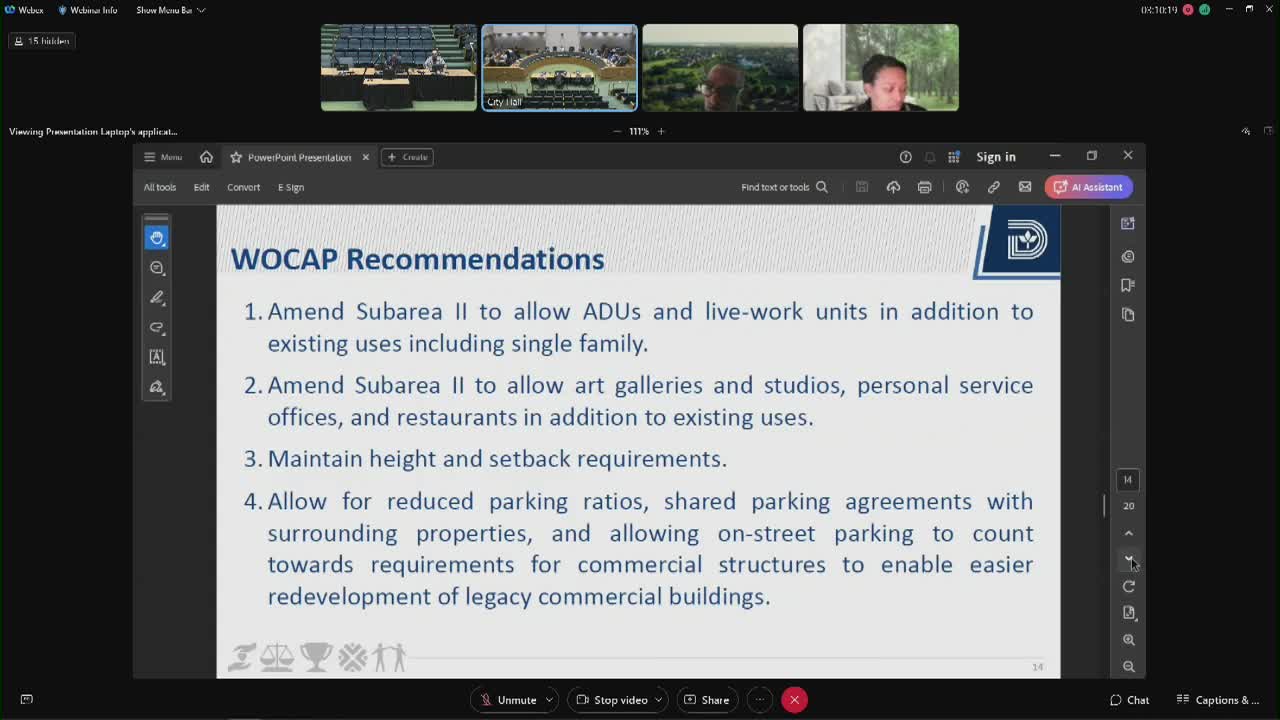Viewport: 1280px width, 720px height.
Task: Go to next page with the down arrow
Action: click(1129, 559)
